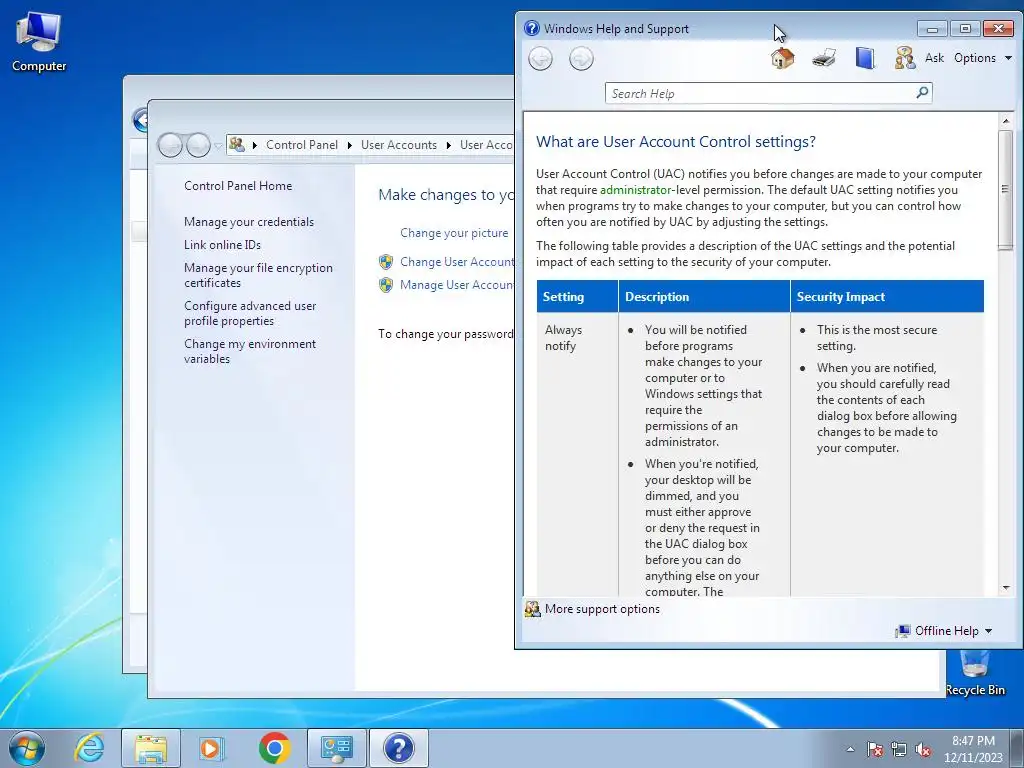Click the printer icon in Help toolbar

click(x=824, y=58)
